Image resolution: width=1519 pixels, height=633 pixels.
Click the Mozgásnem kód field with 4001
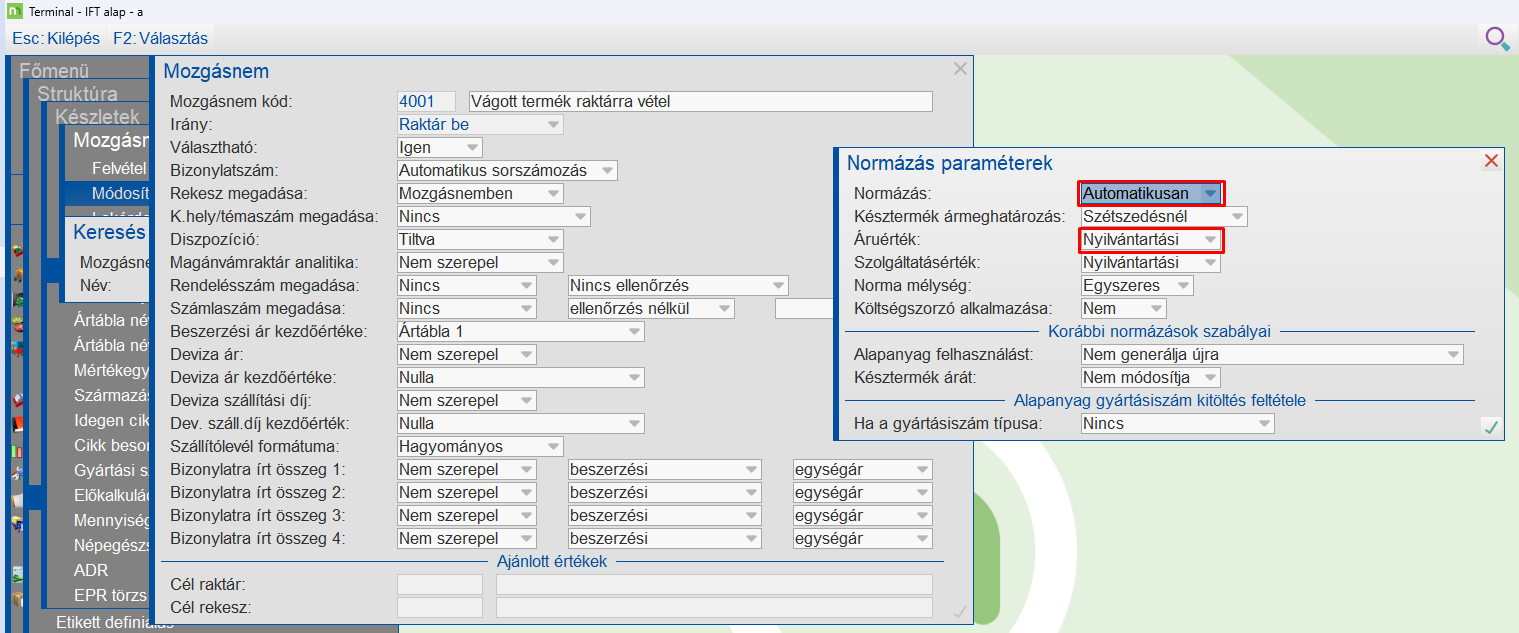(426, 101)
